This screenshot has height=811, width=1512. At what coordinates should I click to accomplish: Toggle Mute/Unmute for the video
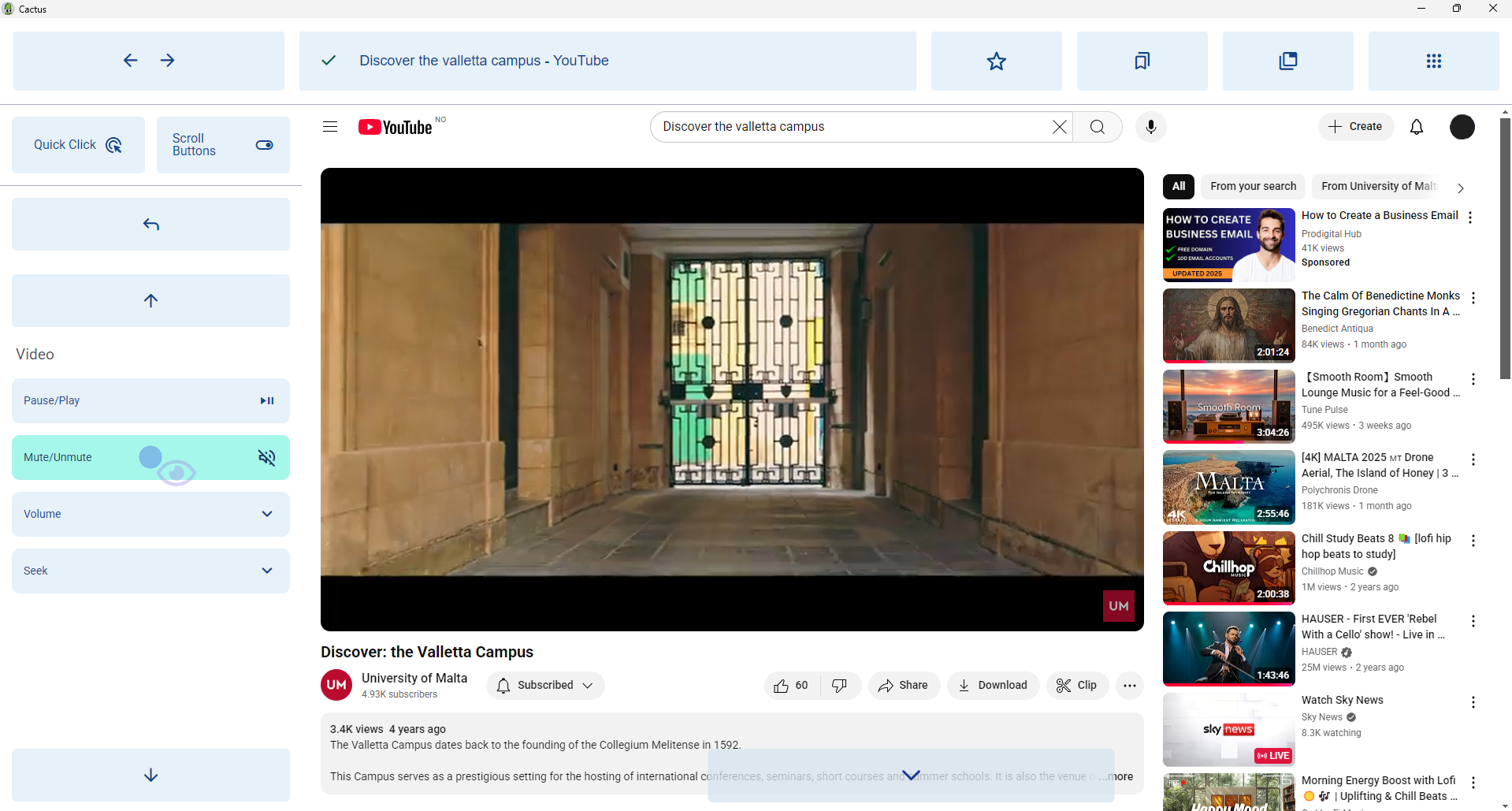click(150, 457)
